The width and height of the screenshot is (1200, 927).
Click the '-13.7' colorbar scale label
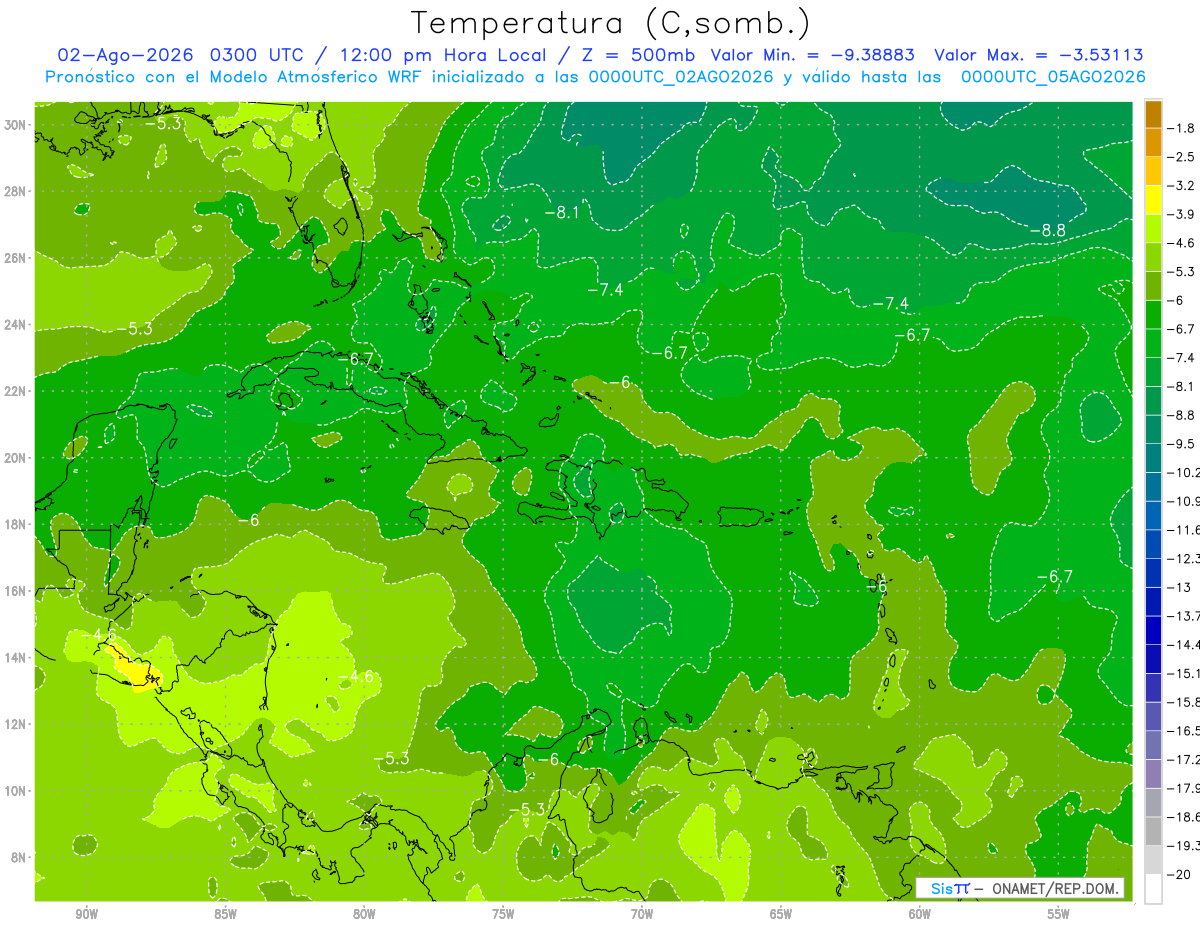pos(1184,616)
